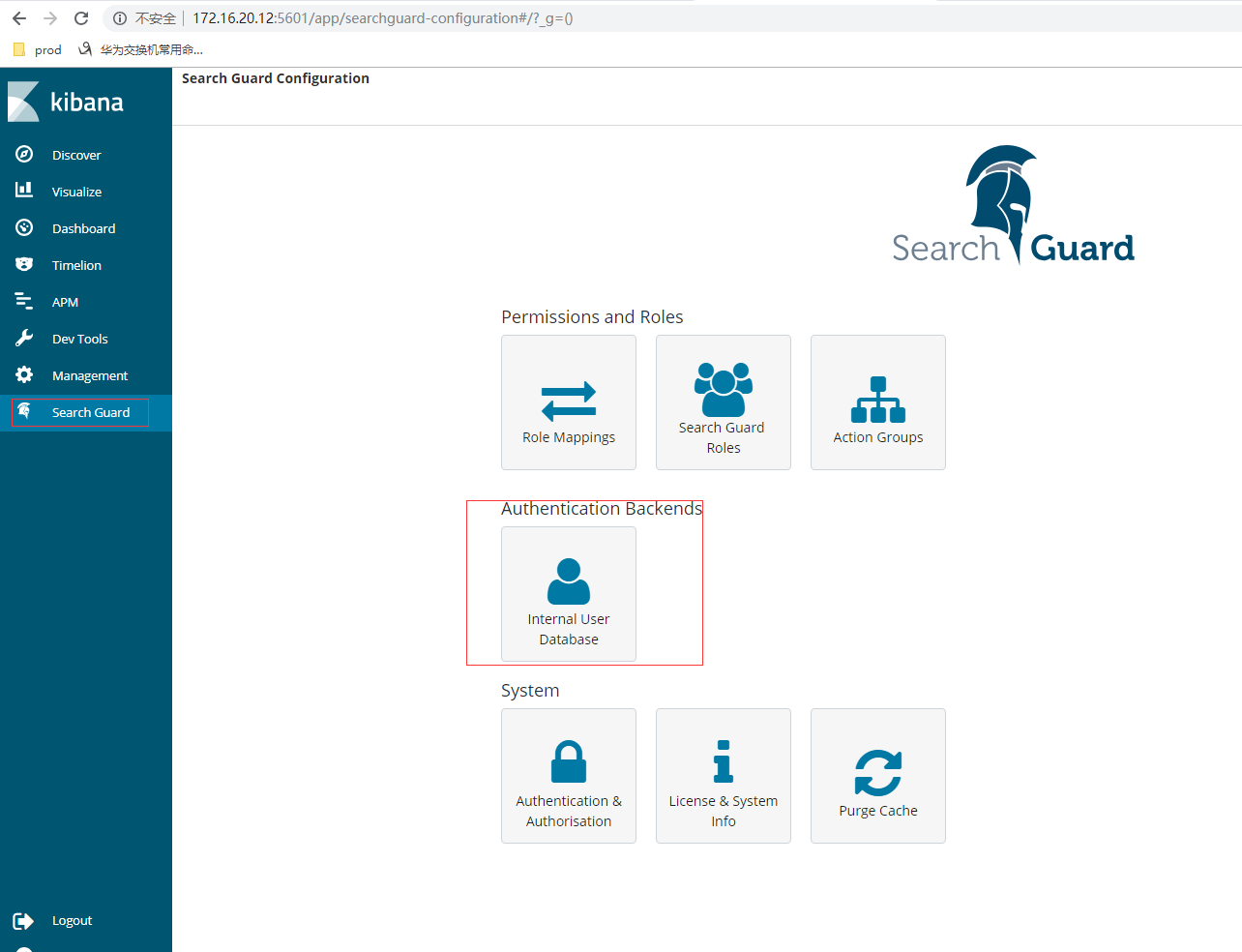Open the Search Guard Roles label

(723, 437)
